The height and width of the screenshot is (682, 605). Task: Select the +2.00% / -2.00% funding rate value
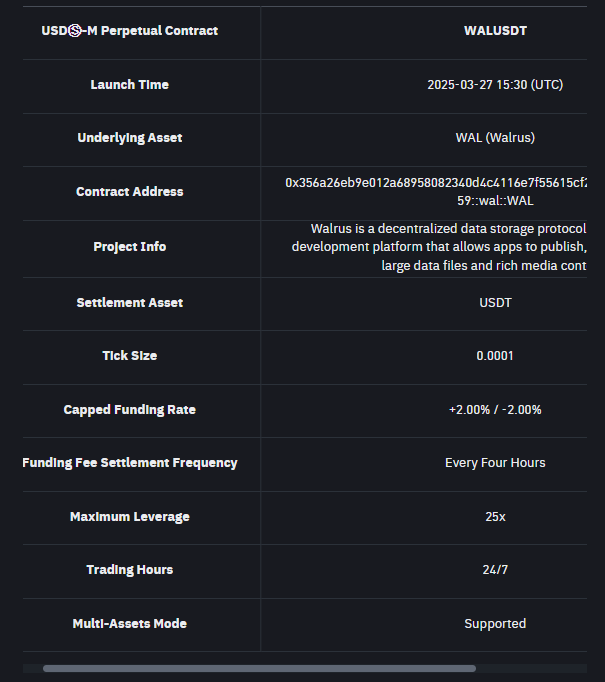pos(495,410)
